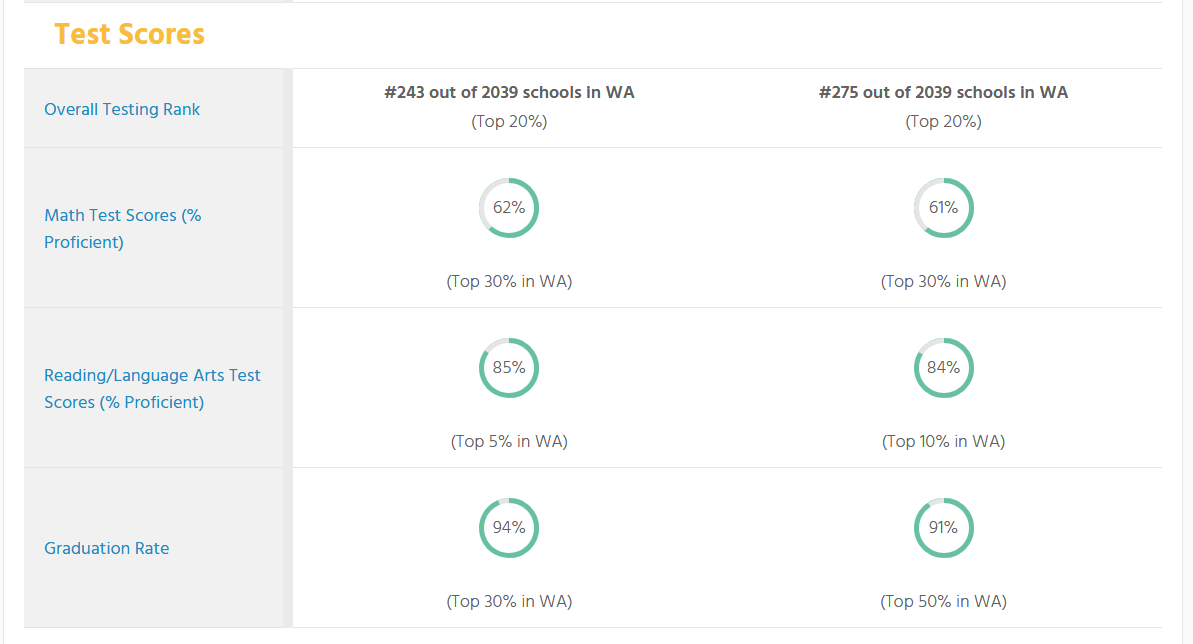Click the 62% math proficiency circle
1193x644 pixels.
(509, 208)
